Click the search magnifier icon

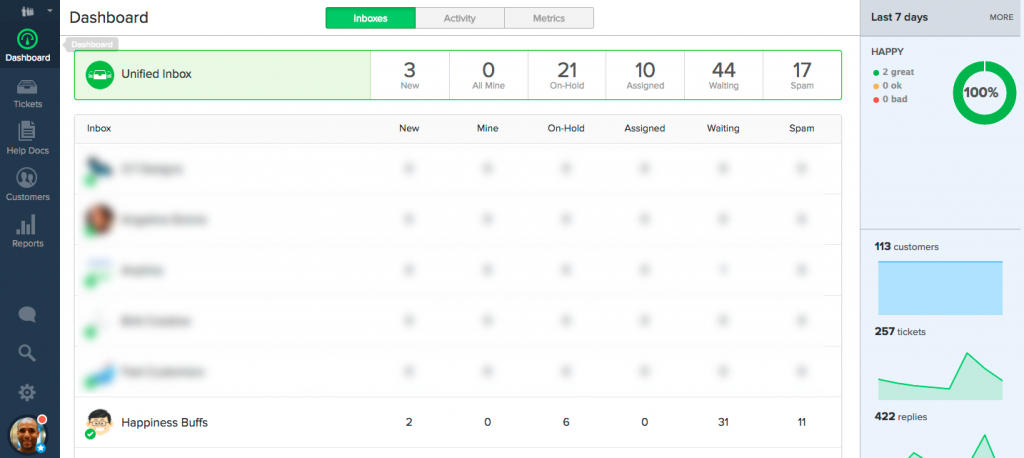(27, 352)
